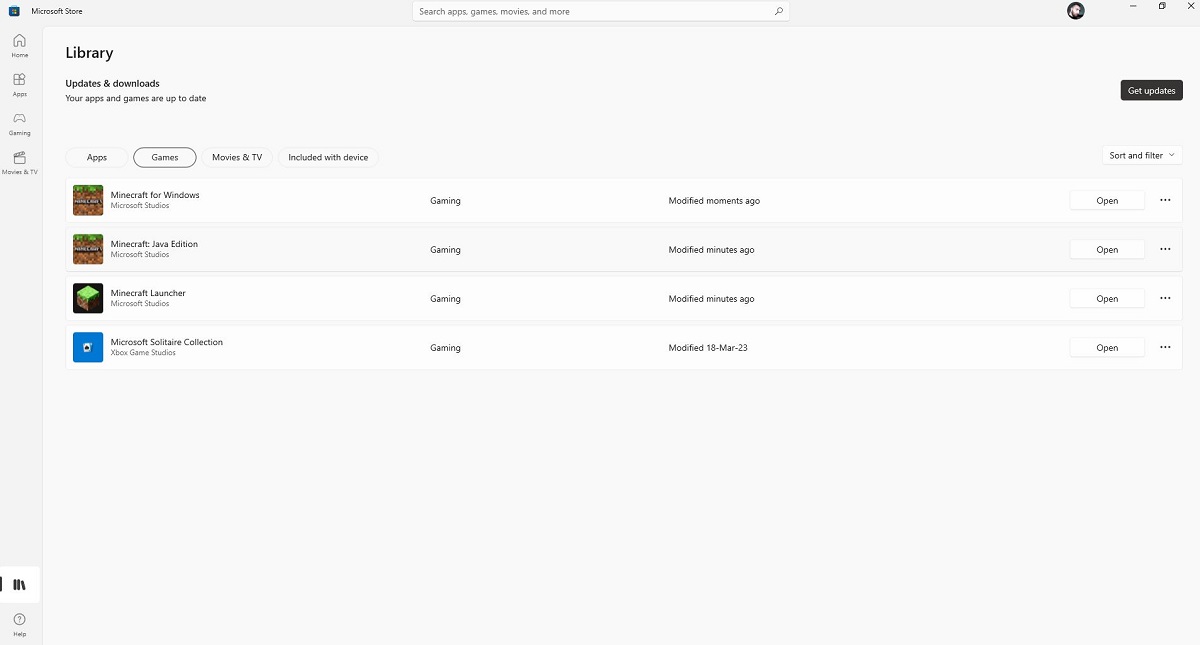This screenshot has height=645, width=1200.
Task: Click the Library icon in sidebar
Action: click(19, 585)
